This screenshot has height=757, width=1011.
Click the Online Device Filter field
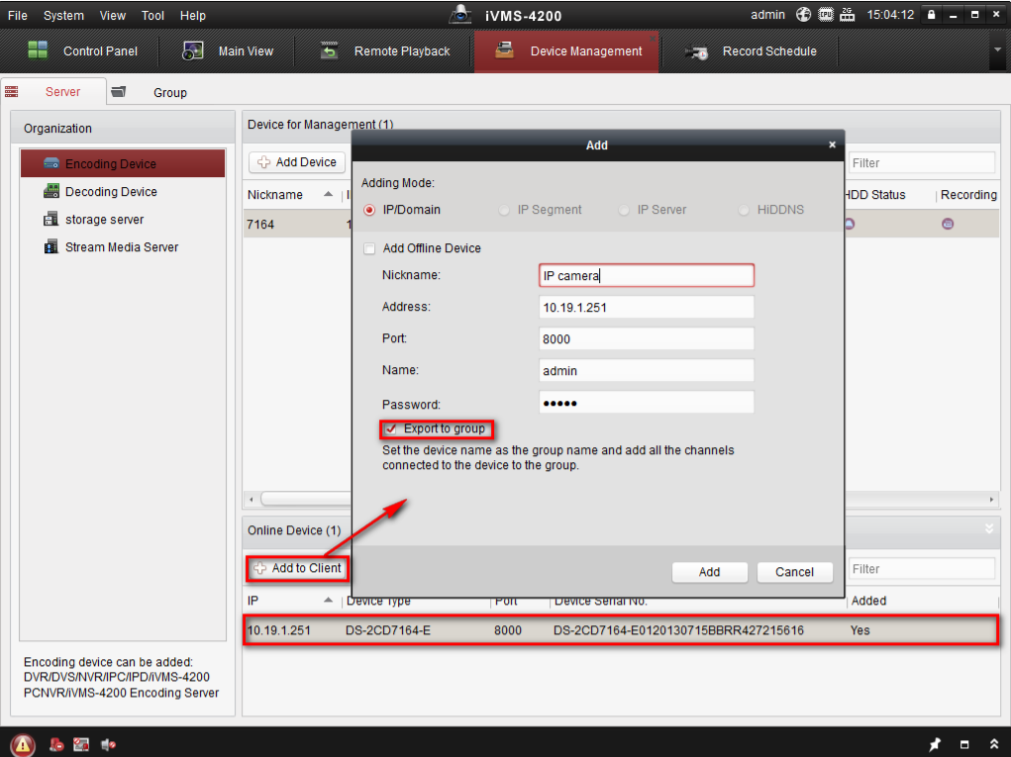coord(922,569)
